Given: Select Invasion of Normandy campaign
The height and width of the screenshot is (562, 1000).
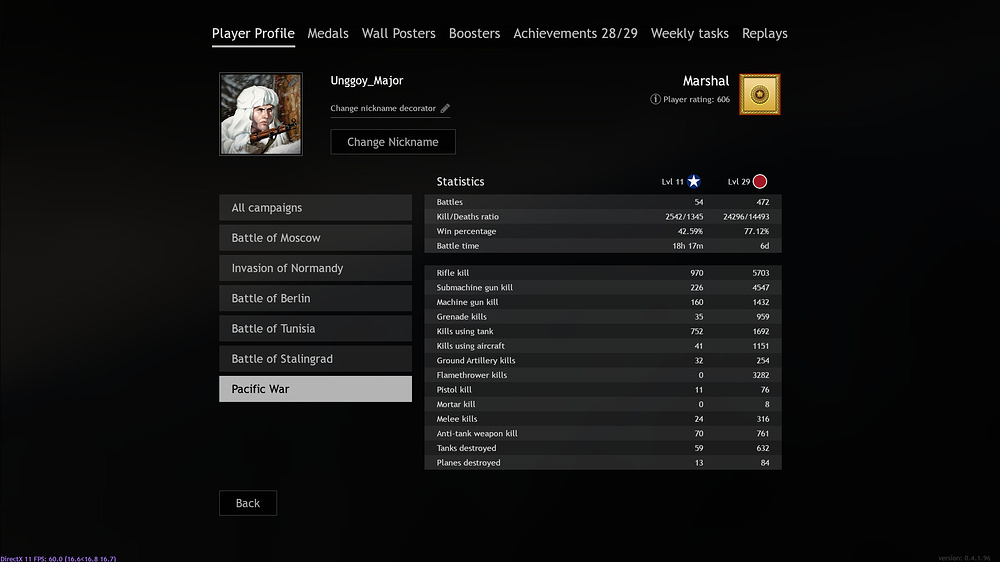Looking at the screenshot, I should (x=315, y=268).
